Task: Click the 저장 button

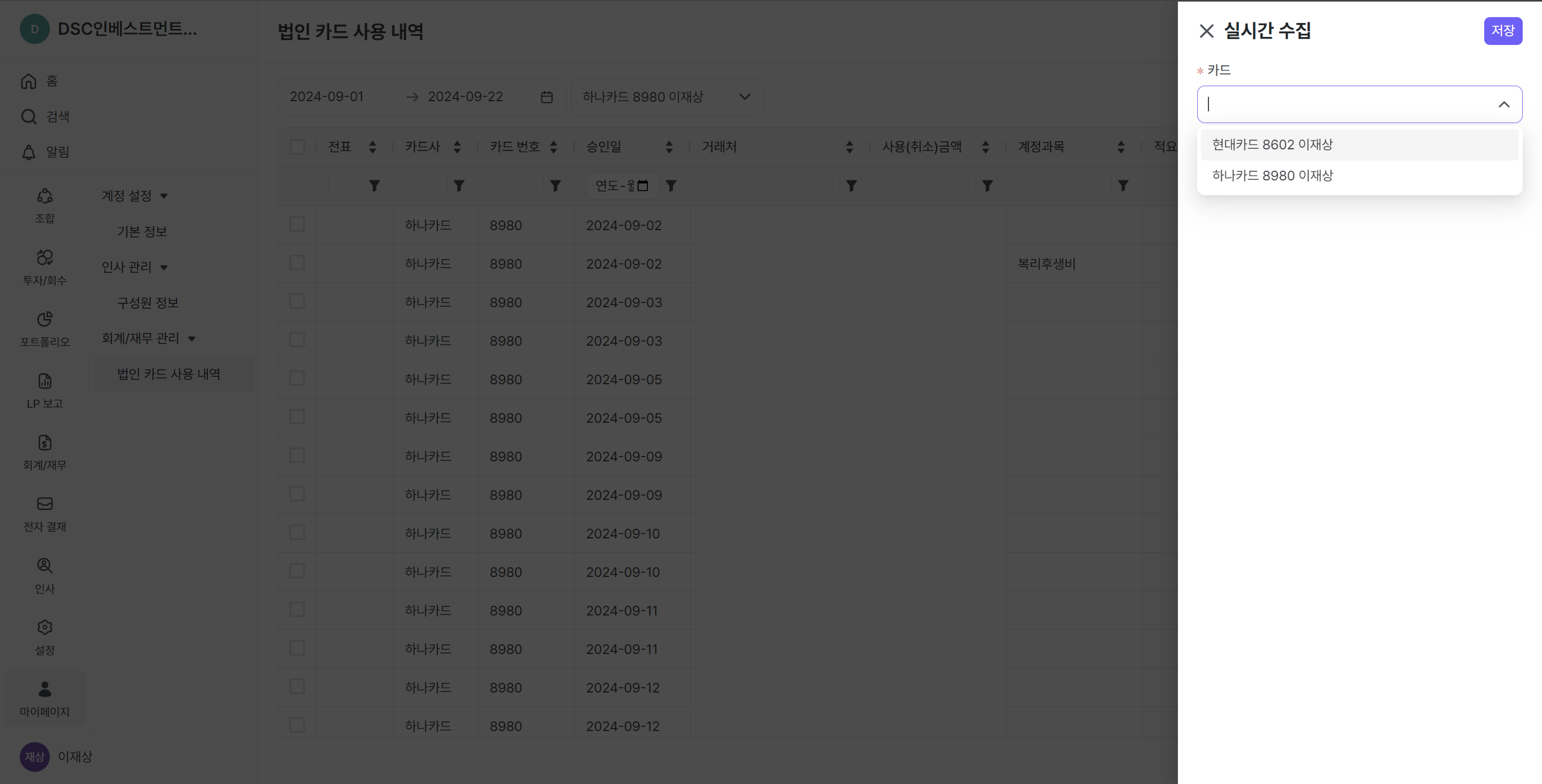Action: [x=1502, y=31]
